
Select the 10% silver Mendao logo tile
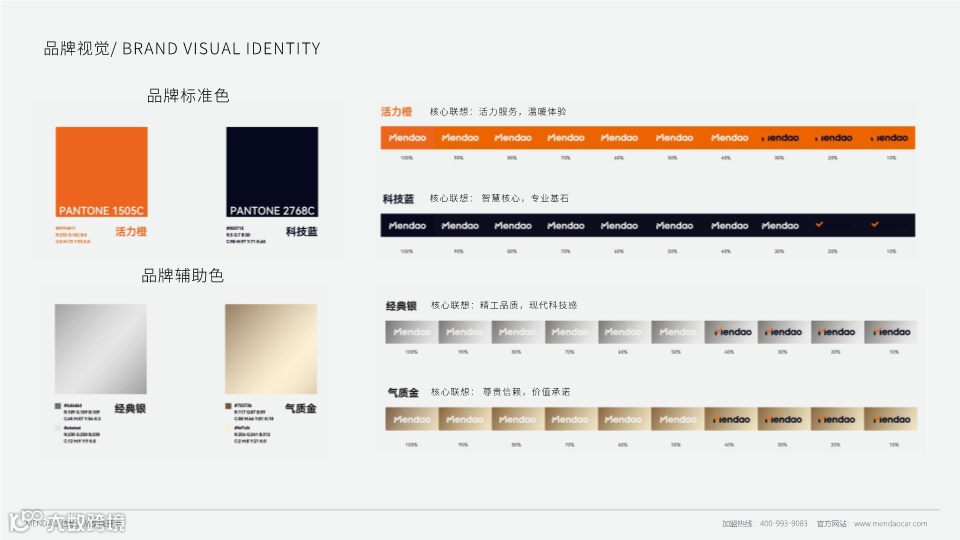891,332
